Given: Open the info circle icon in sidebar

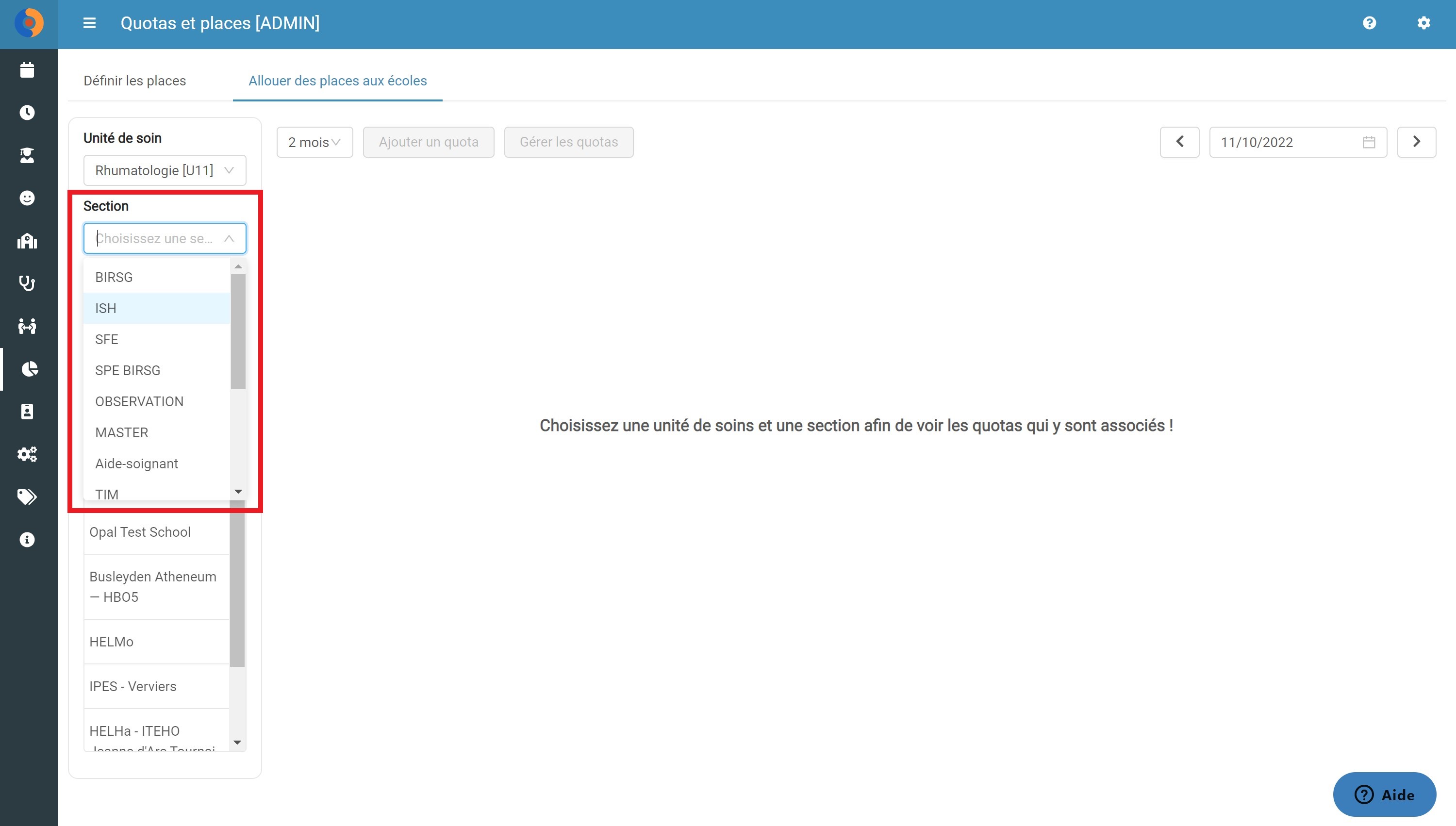Looking at the screenshot, I should 27,540.
